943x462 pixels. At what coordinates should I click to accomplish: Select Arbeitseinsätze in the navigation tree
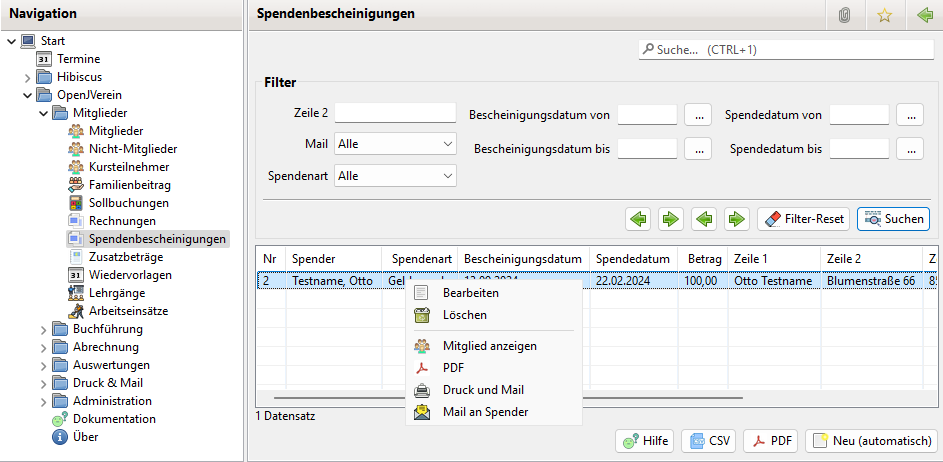[x=127, y=311]
